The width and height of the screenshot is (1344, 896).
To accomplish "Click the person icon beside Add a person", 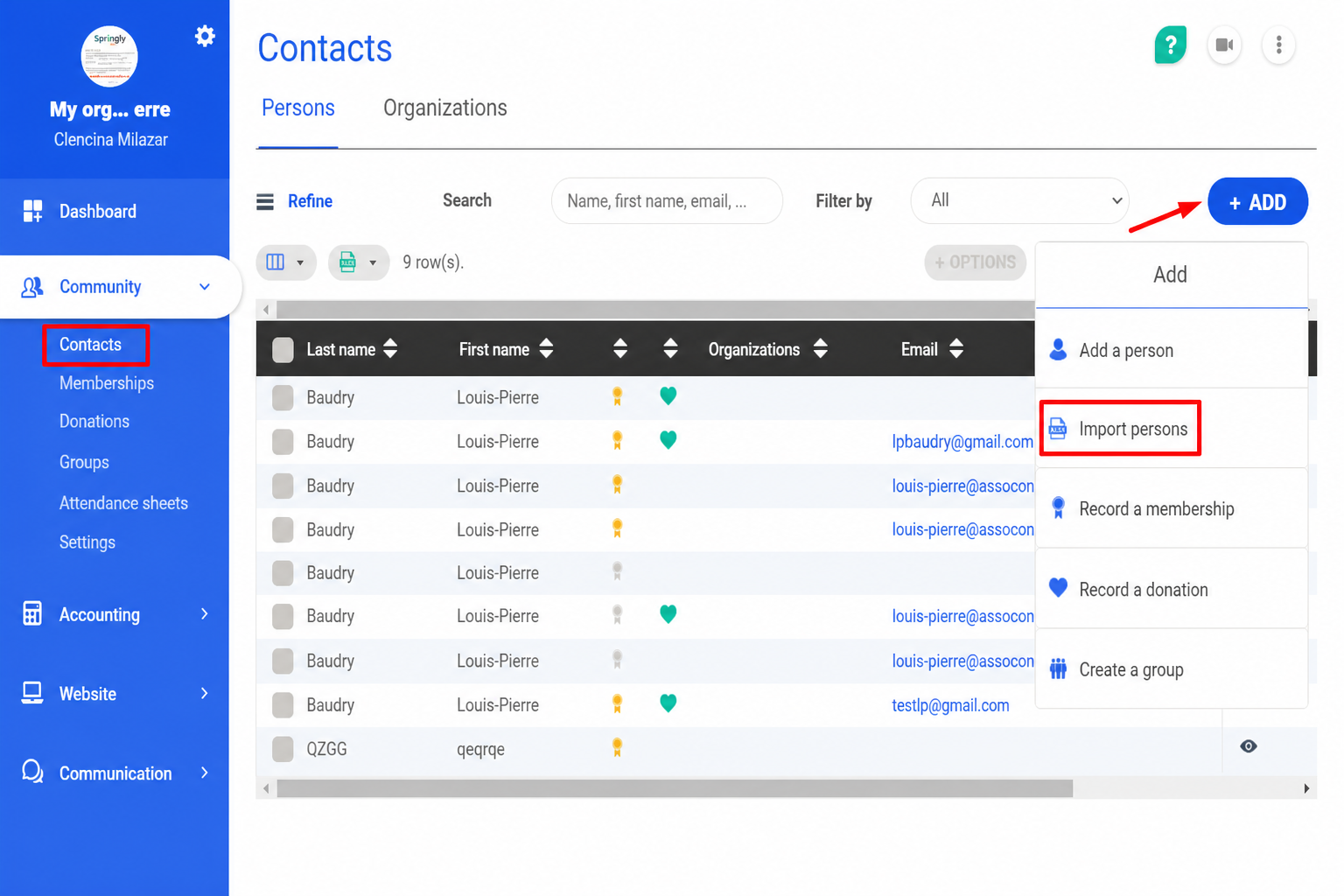I will coord(1058,349).
